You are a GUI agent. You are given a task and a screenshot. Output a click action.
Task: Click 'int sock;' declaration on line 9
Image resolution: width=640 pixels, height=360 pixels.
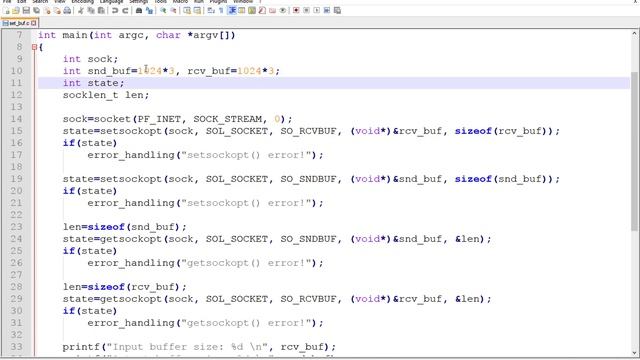(90, 59)
